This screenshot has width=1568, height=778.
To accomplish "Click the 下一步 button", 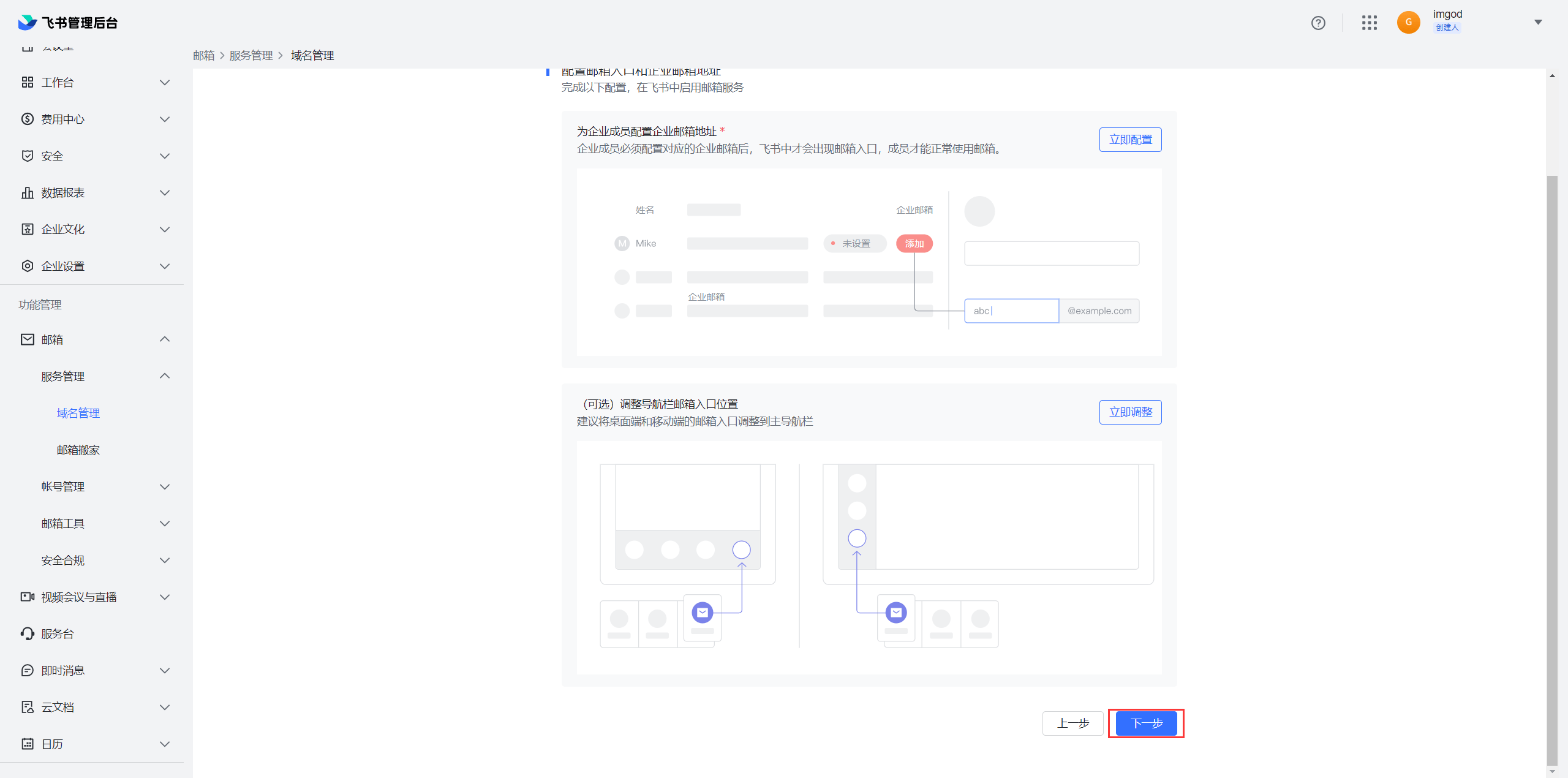I will (1146, 723).
